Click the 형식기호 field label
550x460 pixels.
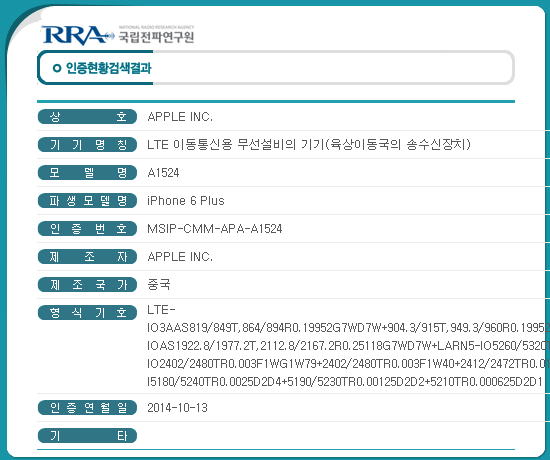(x=87, y=313)
